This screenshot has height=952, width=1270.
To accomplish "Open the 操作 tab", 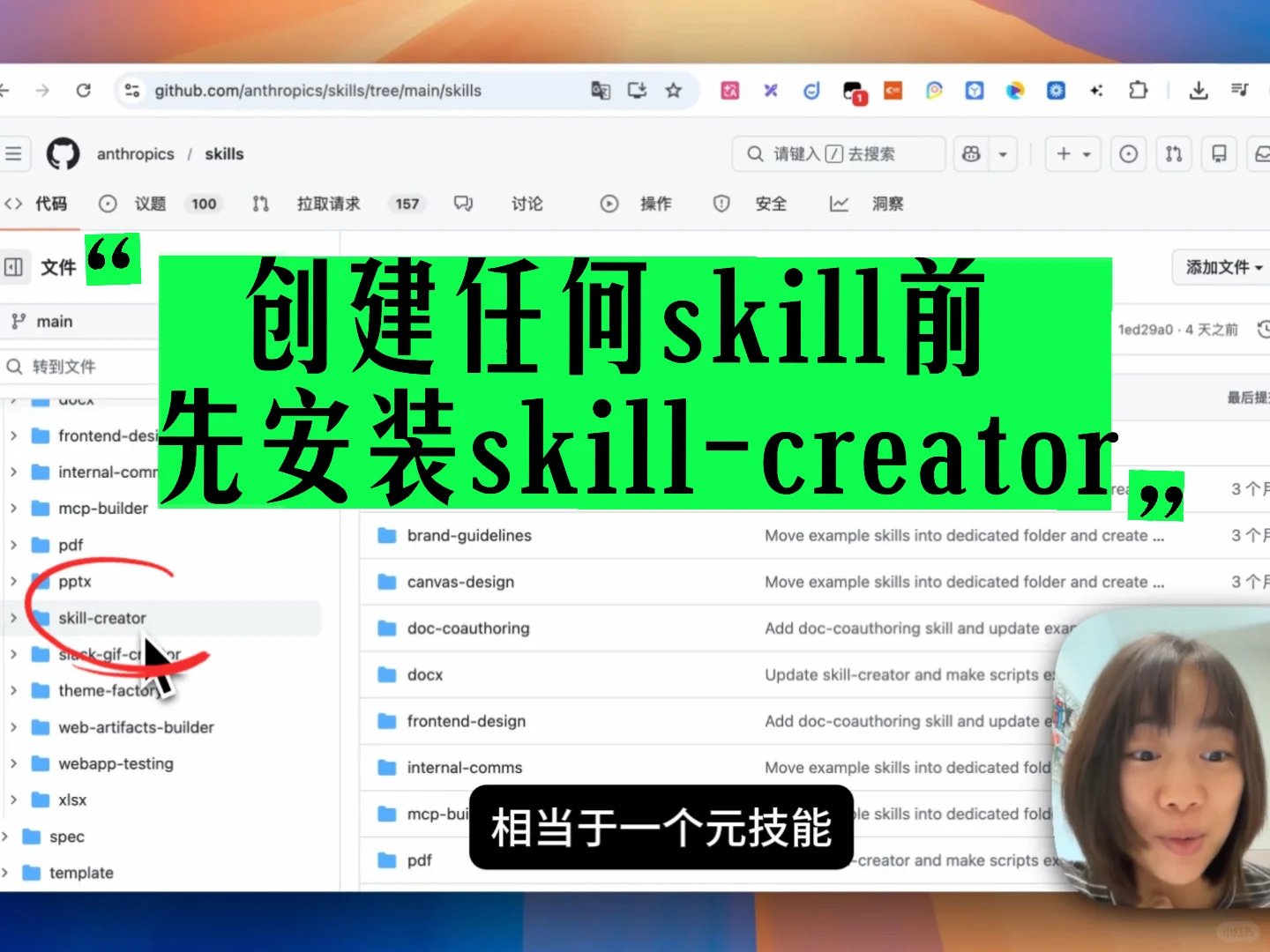I will (636, 204).
